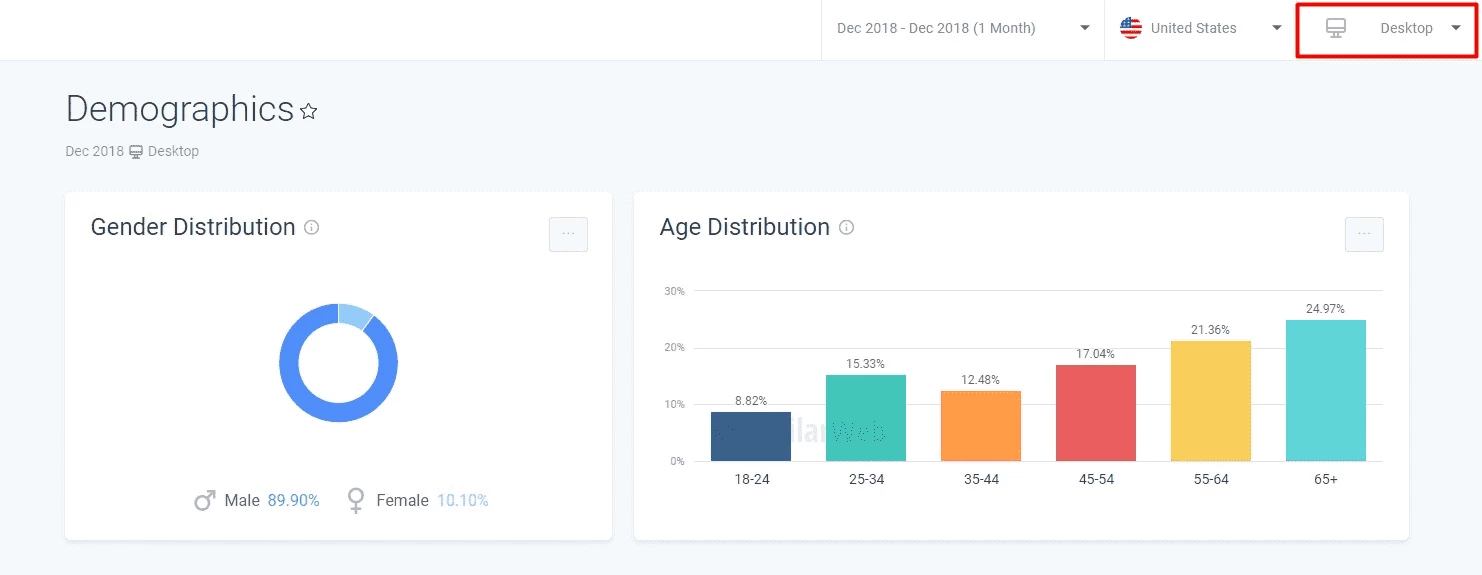Click the 65+ turquoise bar
This screenshot has width=1482, height=575.
pos(1326,390)
